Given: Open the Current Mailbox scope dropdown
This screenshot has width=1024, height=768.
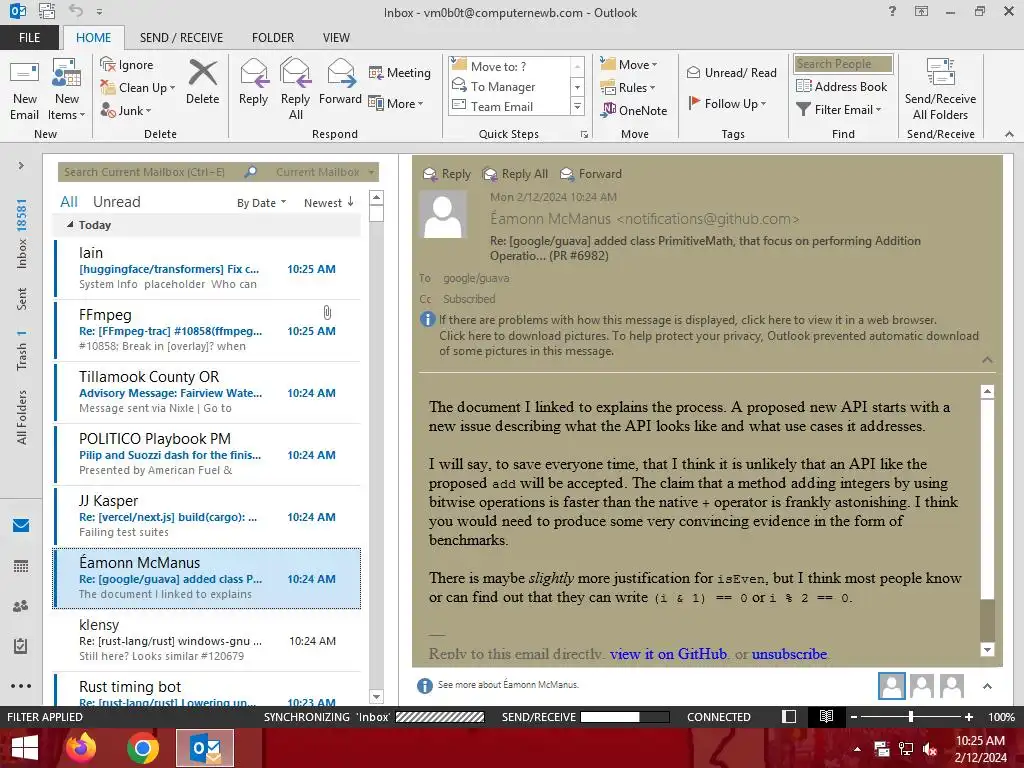Looking at the screenshot, I should point(325,172).
